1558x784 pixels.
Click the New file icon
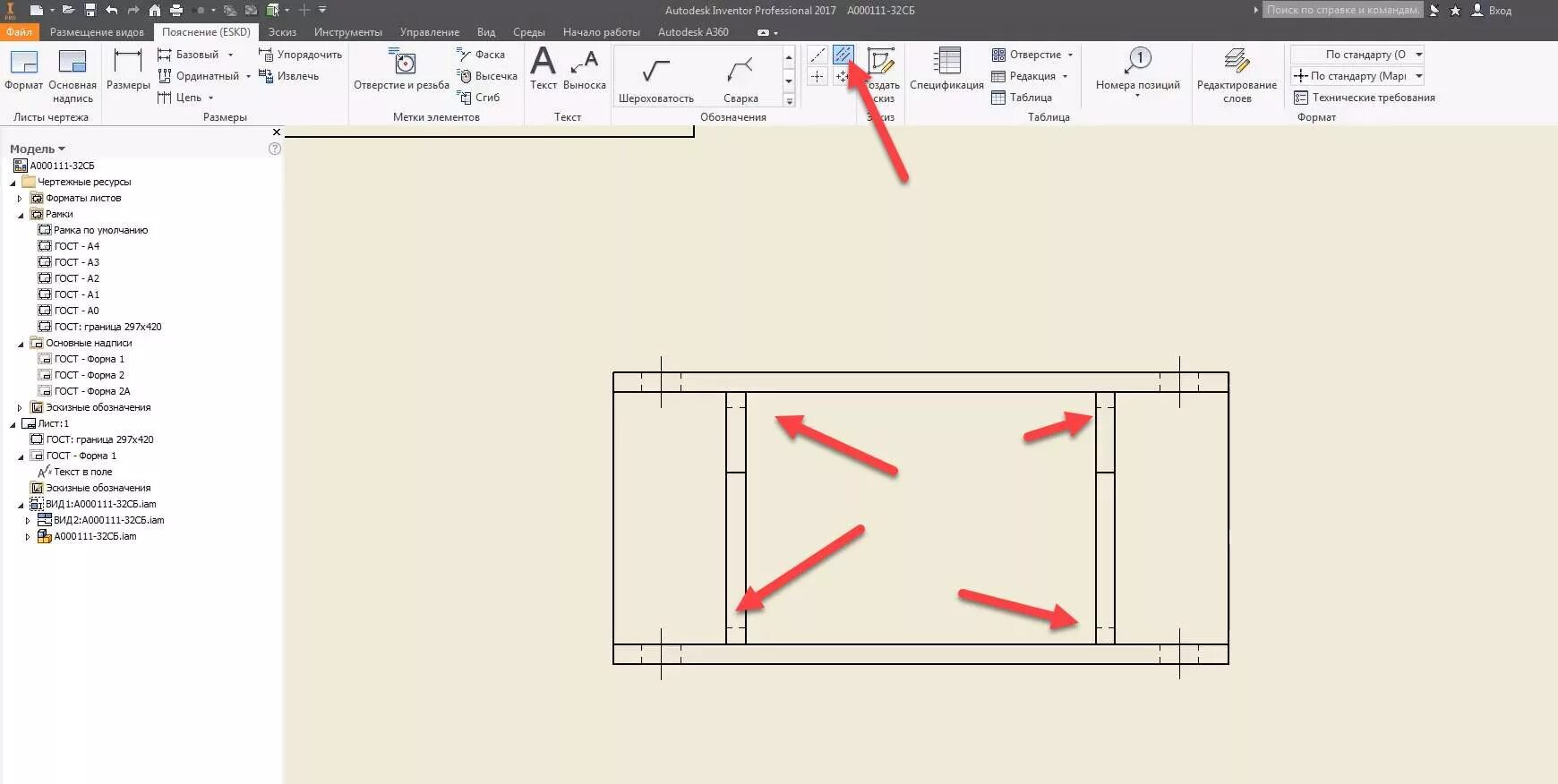point(36,10)
